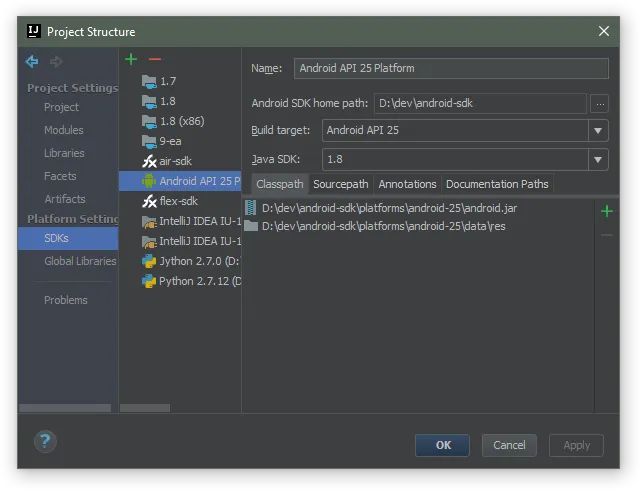Click the Python icon beside Python 2.7.12
640x489 pixels.
149,281
